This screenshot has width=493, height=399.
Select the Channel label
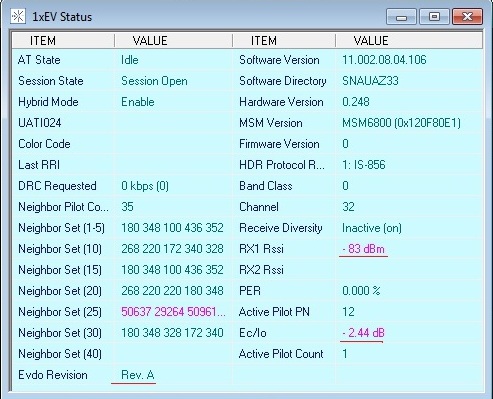tap(259, 207)
